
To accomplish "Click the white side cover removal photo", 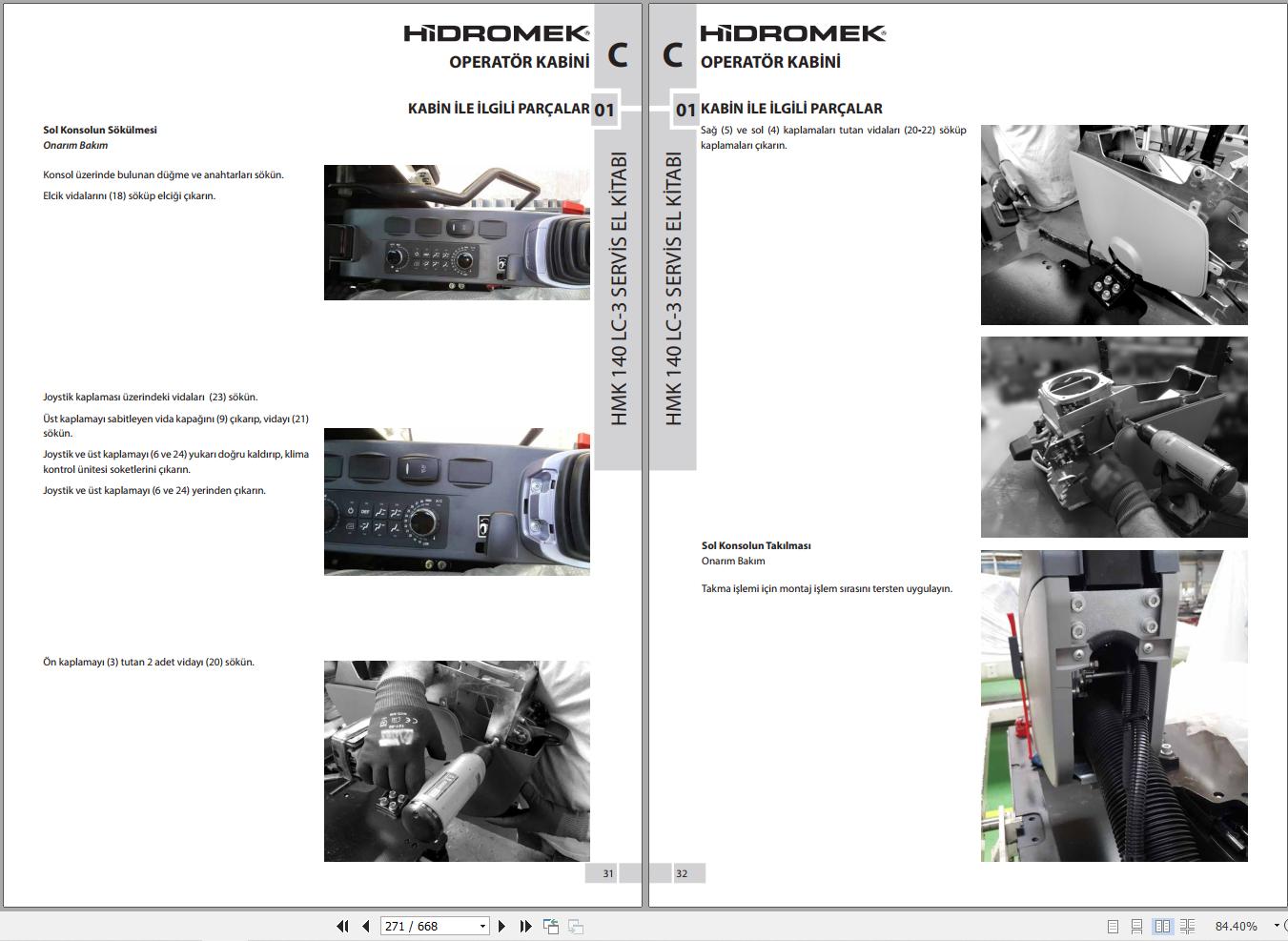I will point(1114,225).
